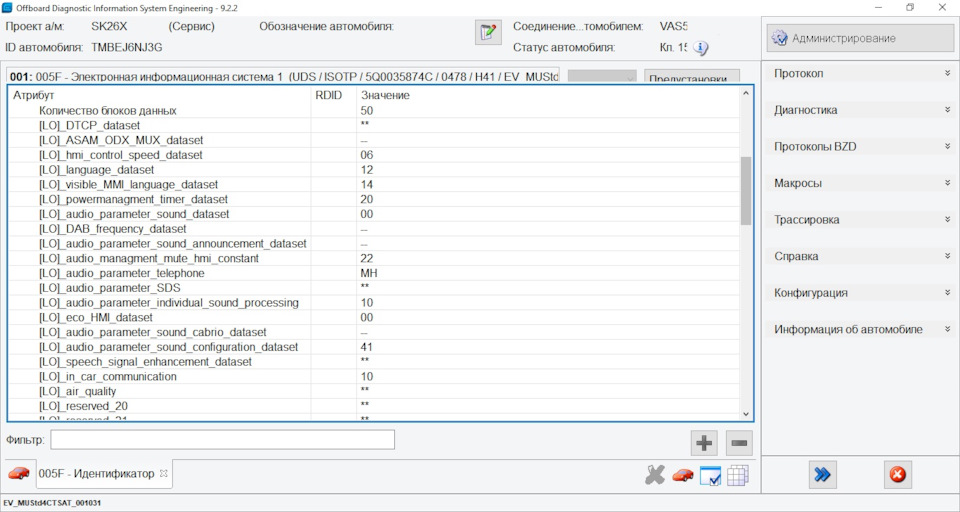This screenshot has height=512, width=960.
Task: Select [LO]_audio_managment_mute_hmi_constant row
Action: coord(374,258)
